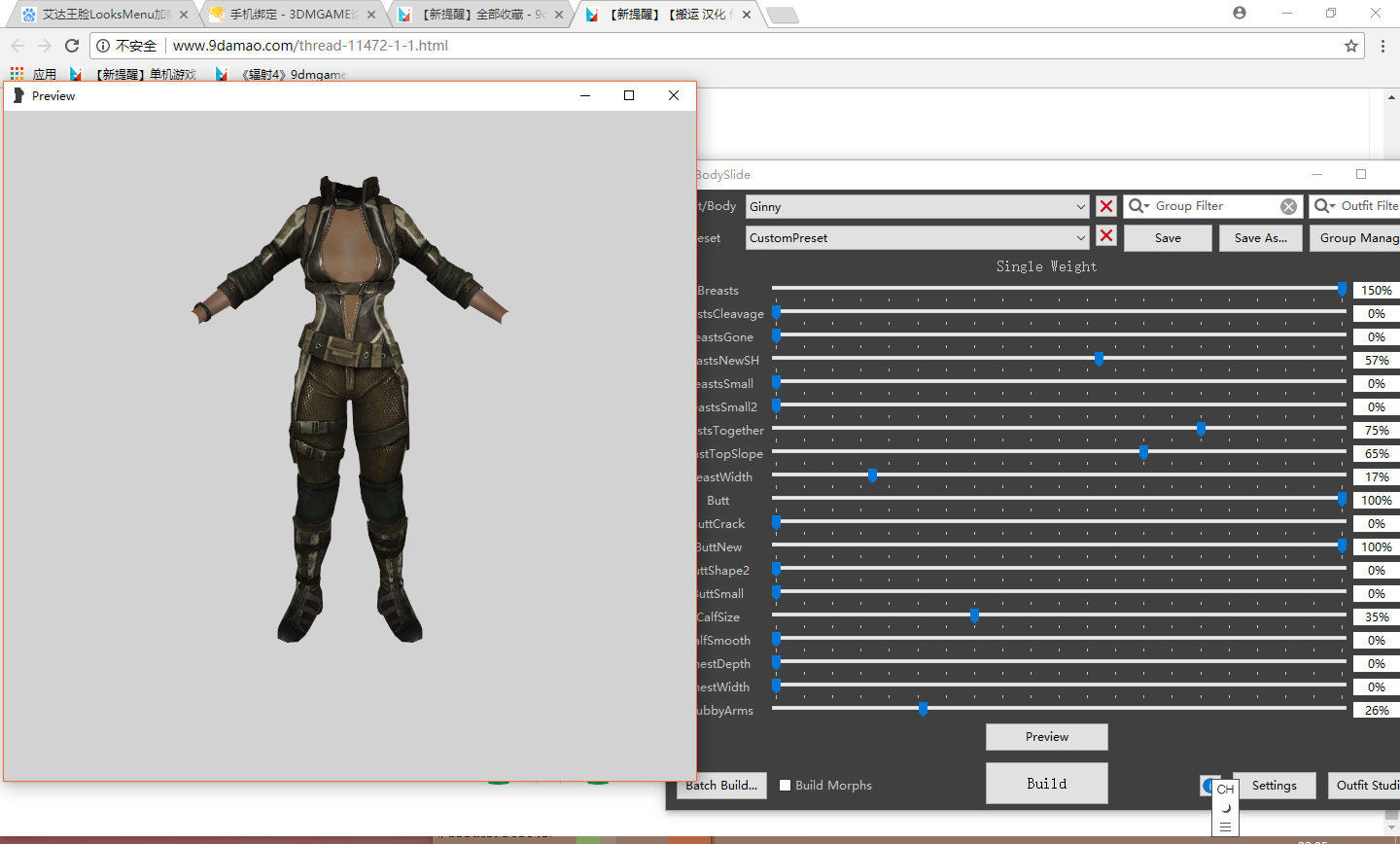Click the Preview button in BodySlide
Image resolution: width=1400 pixels, height=844 pixels.
tap(1046, 737)
